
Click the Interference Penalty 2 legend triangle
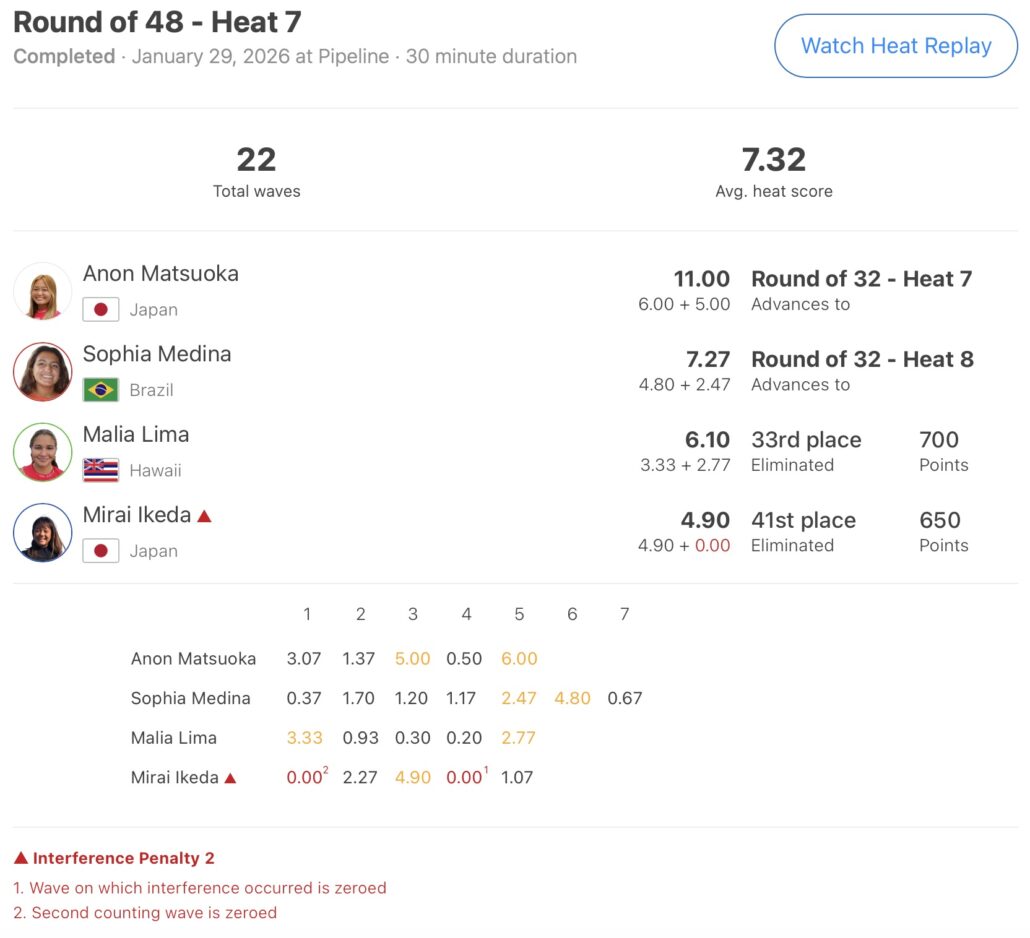coord(21,858)
